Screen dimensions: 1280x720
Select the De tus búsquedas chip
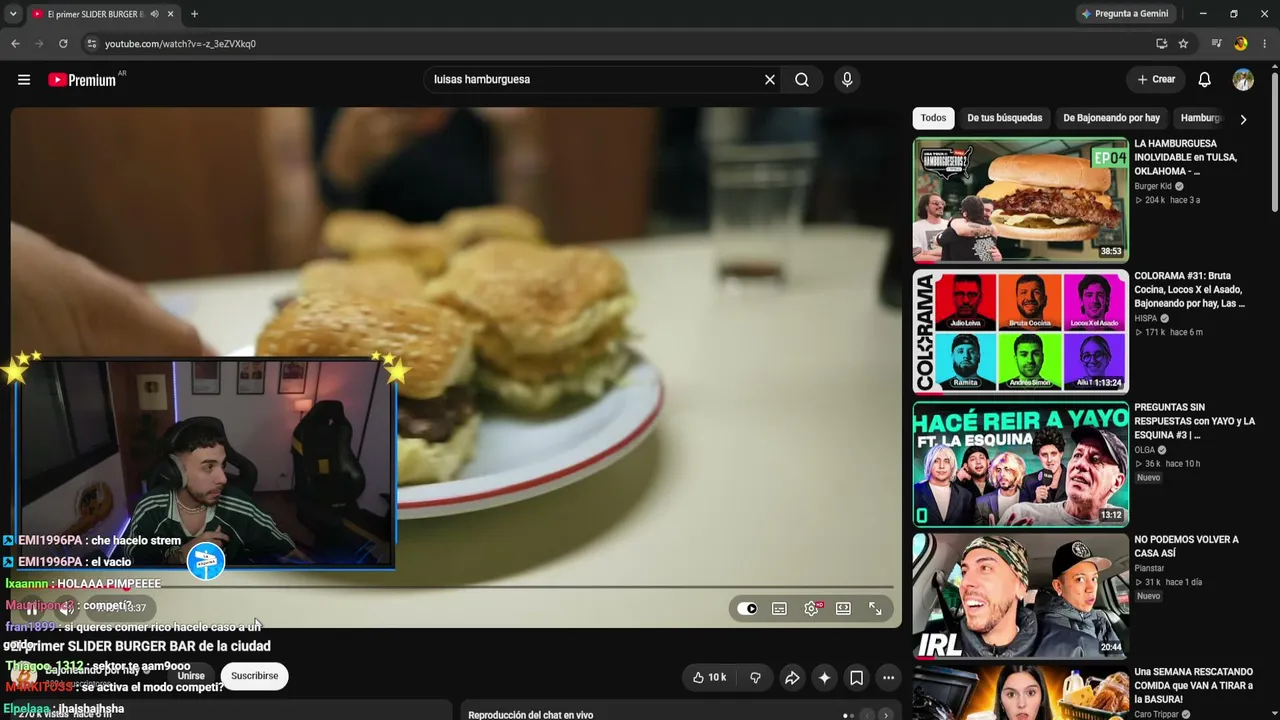[1004, 118]
